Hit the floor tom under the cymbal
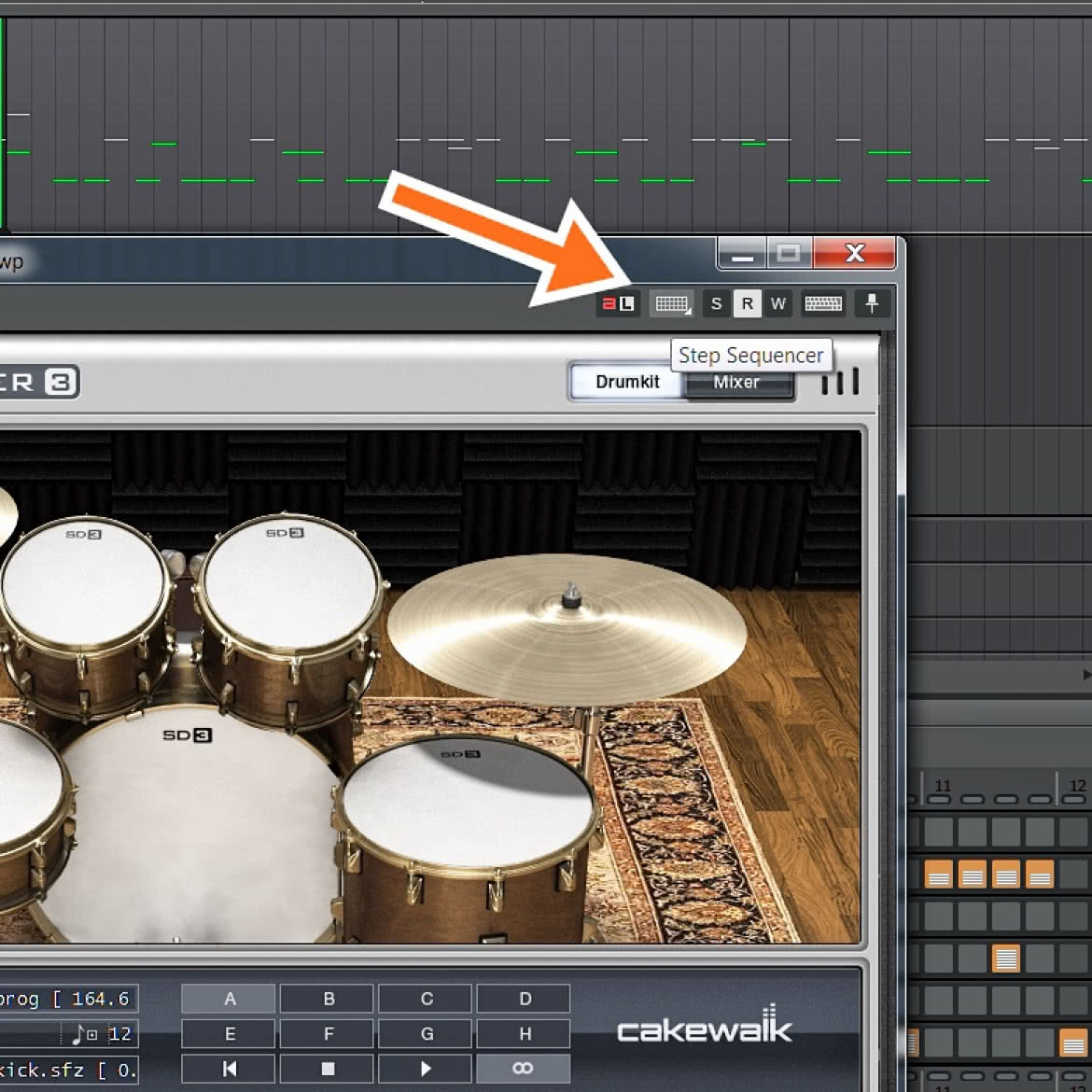 [467, 805]
